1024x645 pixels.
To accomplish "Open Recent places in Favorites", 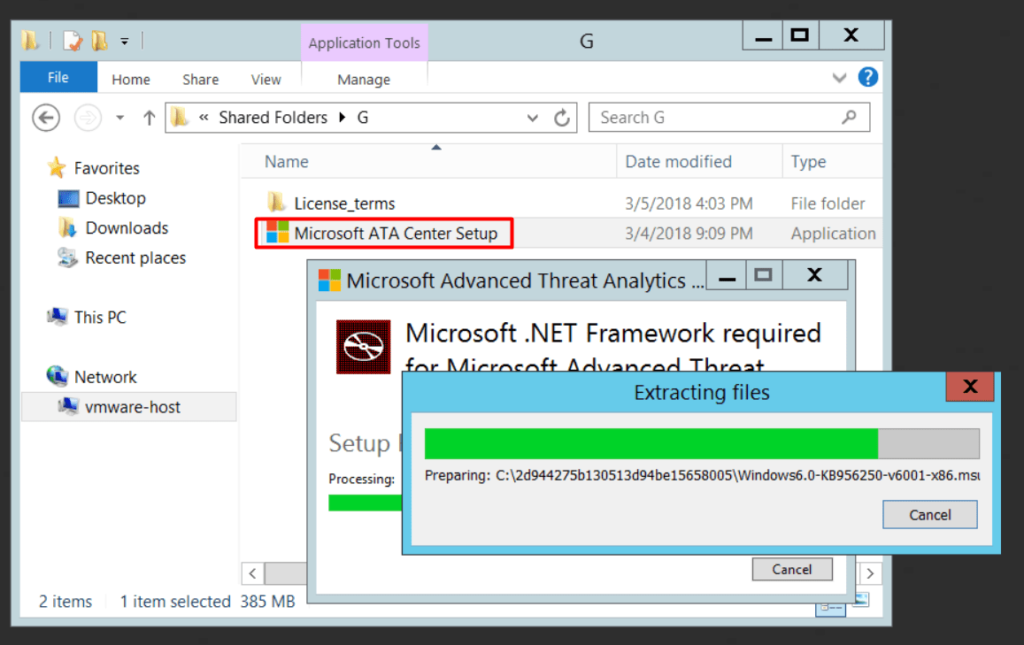I will point(135,258).
